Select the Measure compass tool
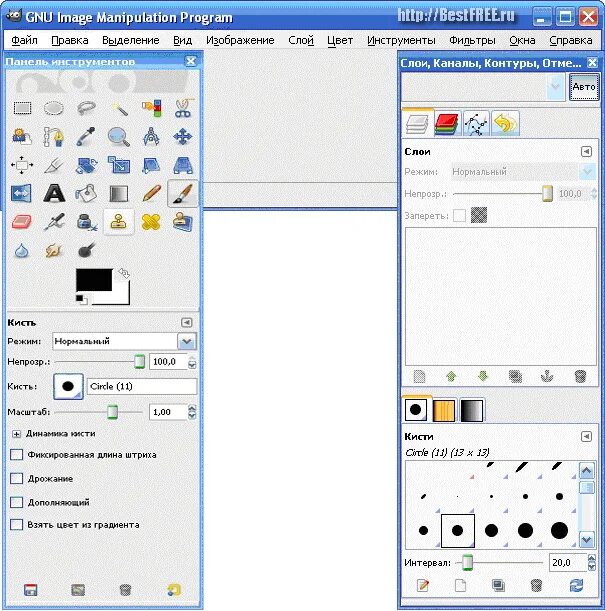This screenshot has height=611, width=605. [x=151, y=137]
